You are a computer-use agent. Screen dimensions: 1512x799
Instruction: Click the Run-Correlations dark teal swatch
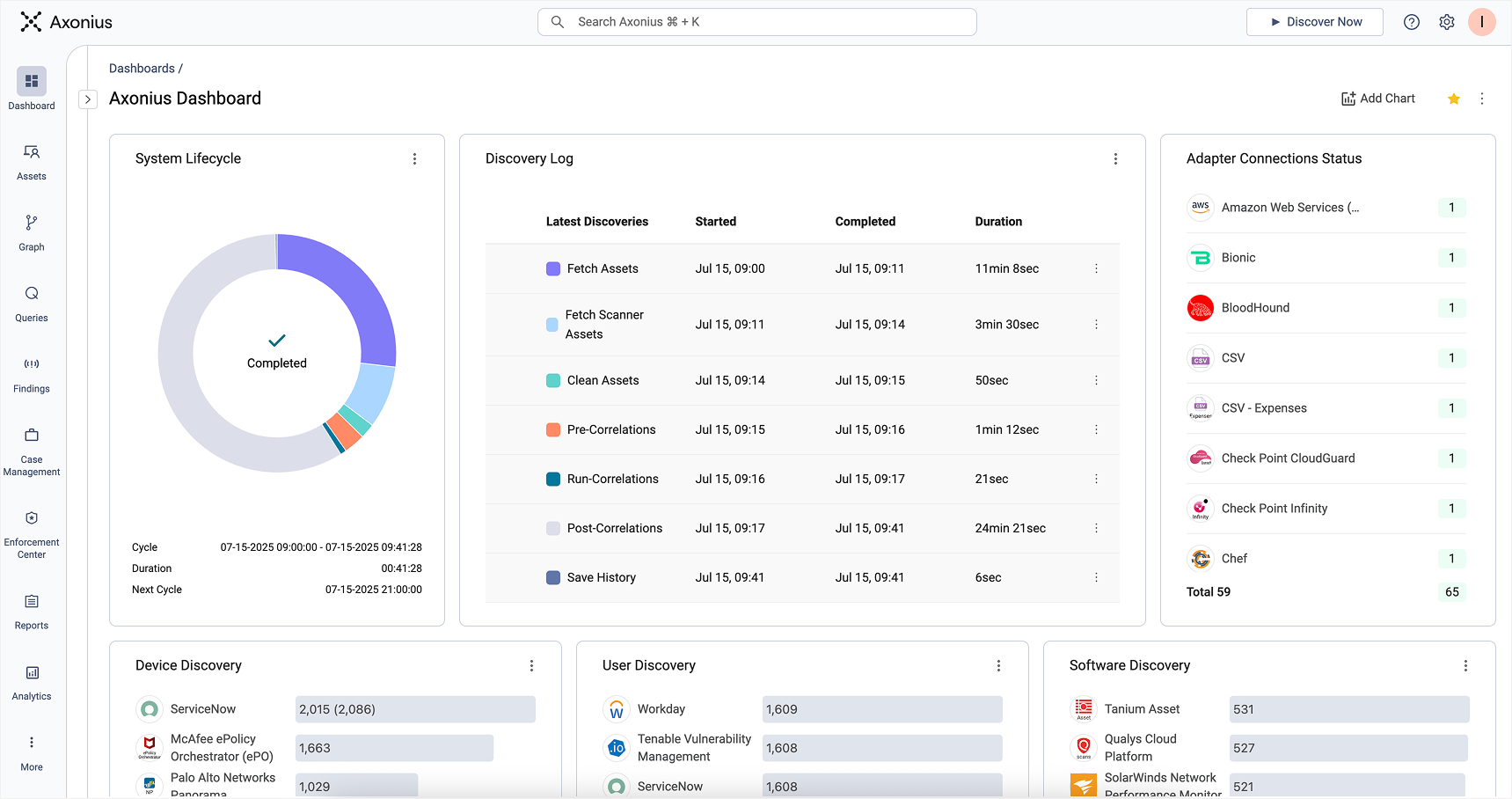coord(553,479)
